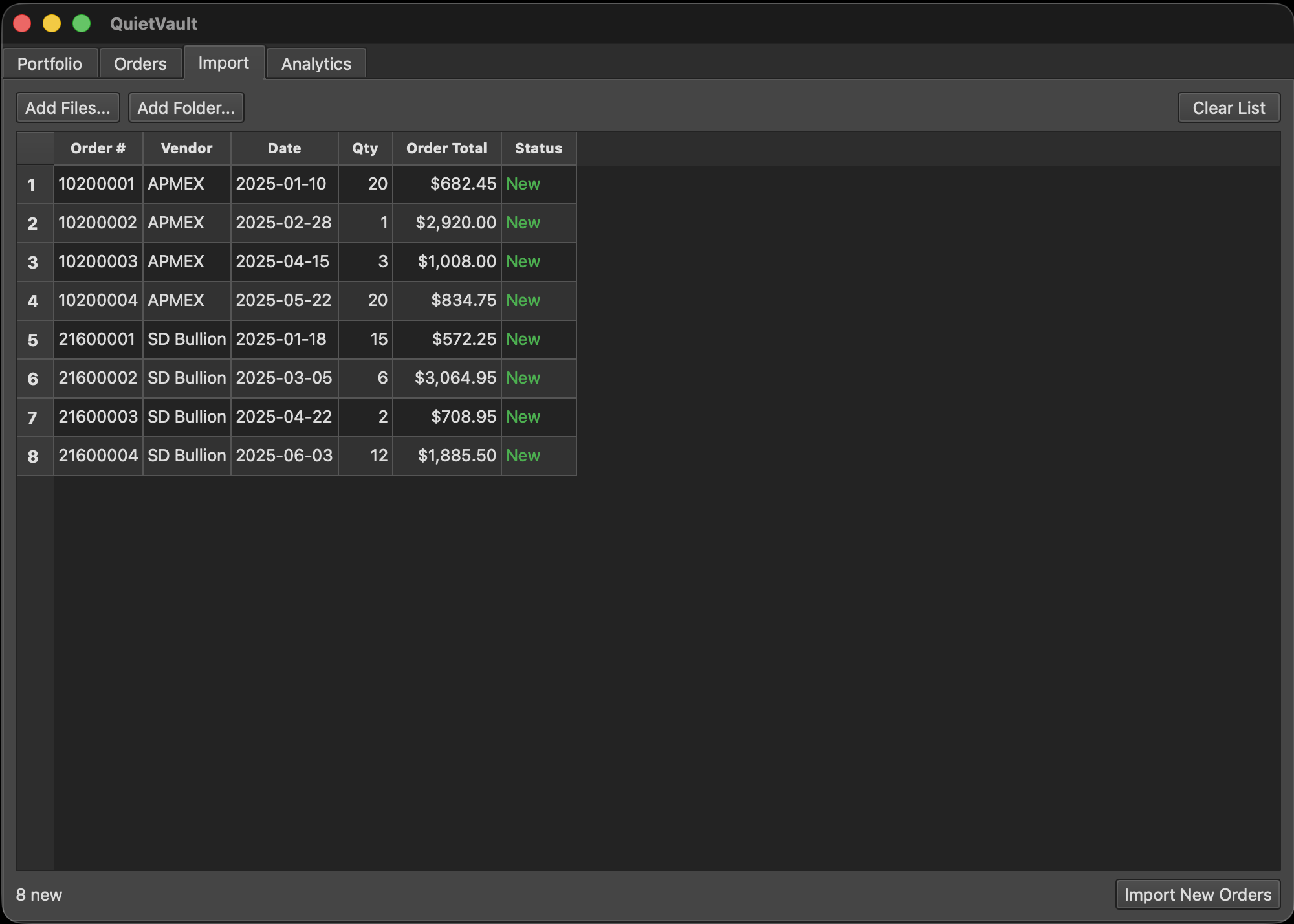Click the New status for order 21600004

tap(539, 456)
